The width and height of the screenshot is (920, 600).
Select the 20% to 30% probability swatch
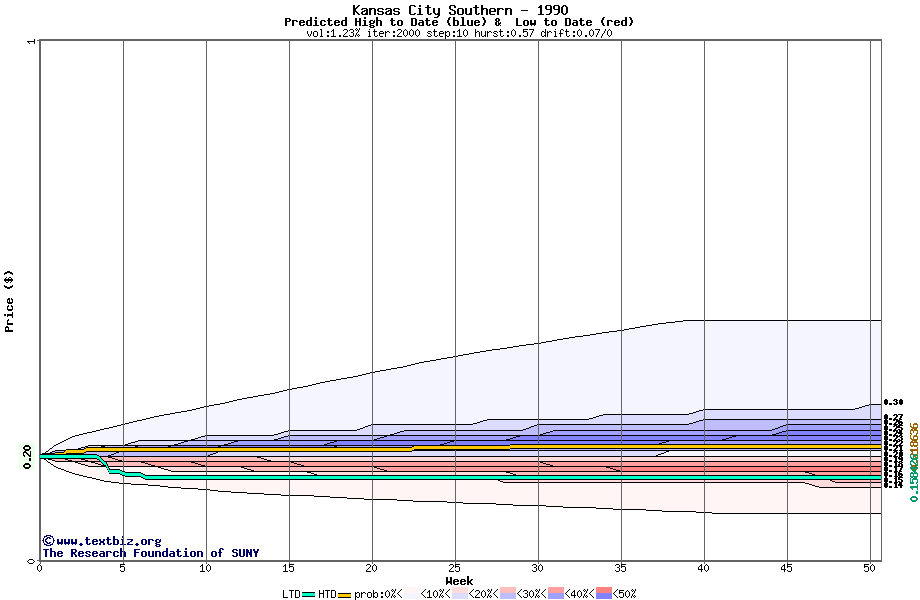coord(508,594)
